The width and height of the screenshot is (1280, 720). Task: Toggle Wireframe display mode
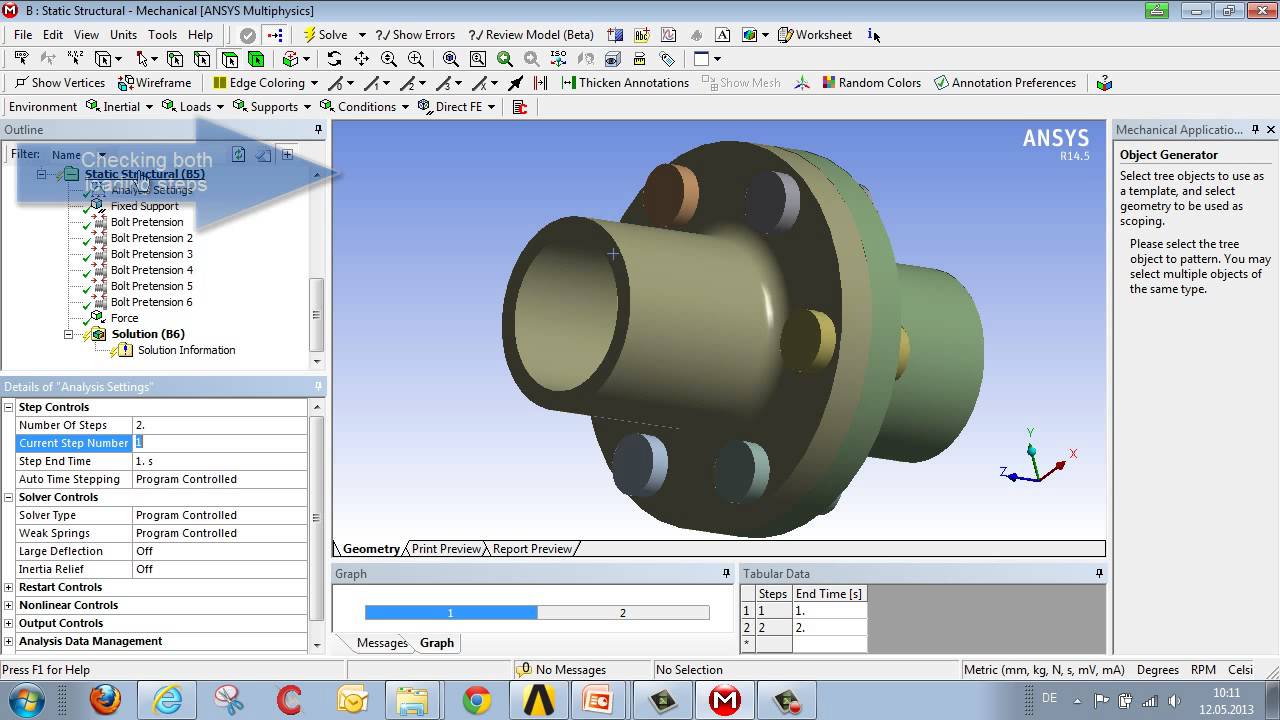point(154,83)
